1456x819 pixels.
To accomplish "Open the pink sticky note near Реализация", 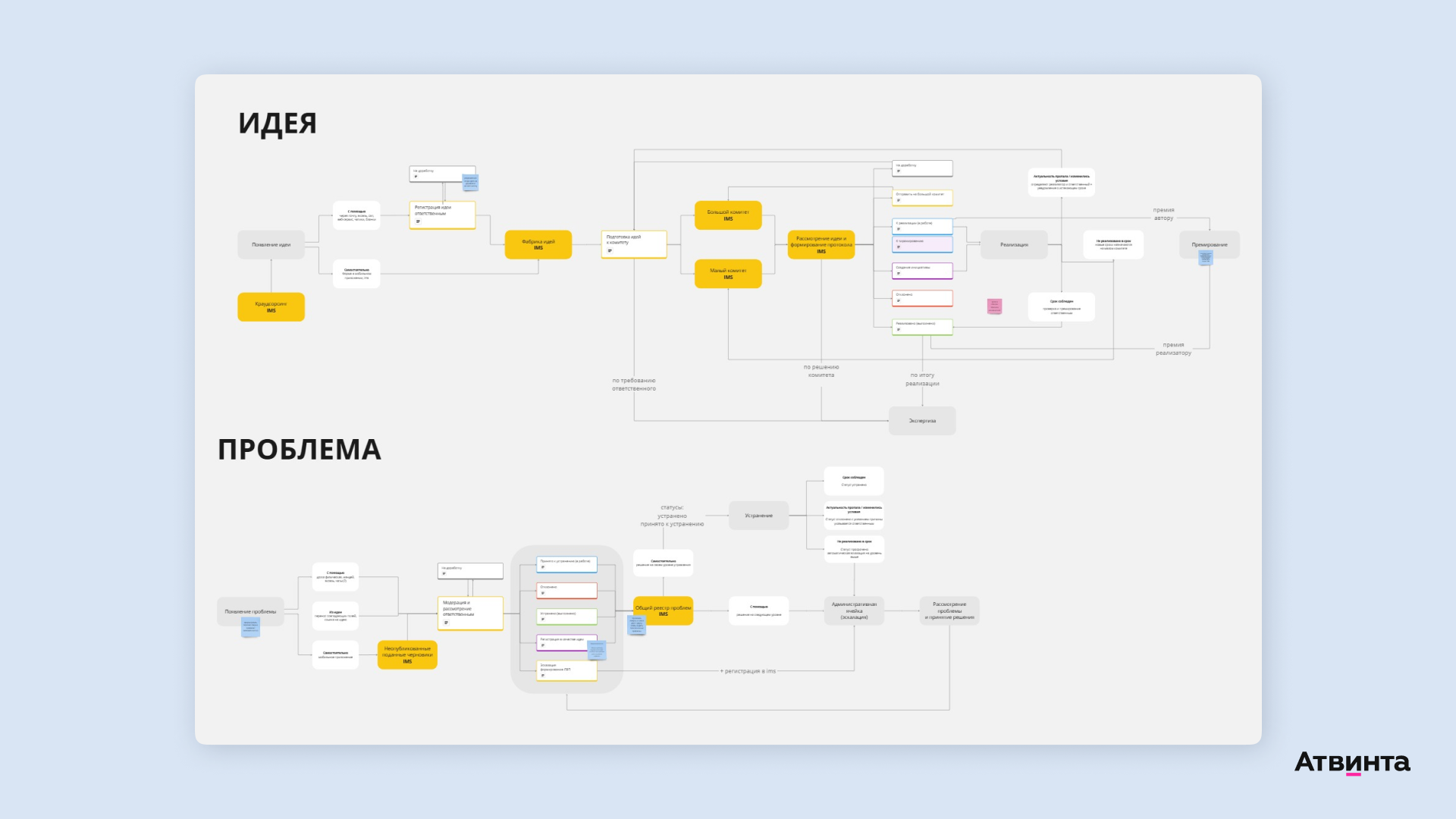I will [x=994, y=306].
